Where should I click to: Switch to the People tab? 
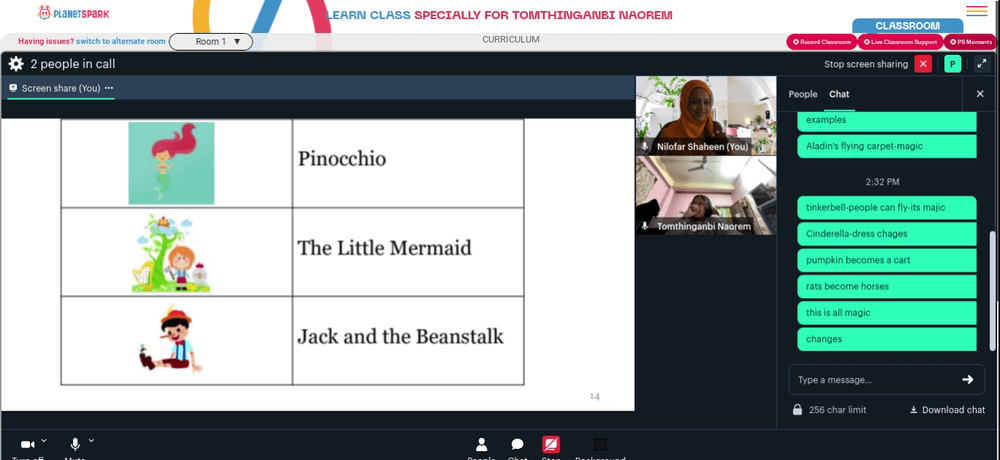coord(802,94)
